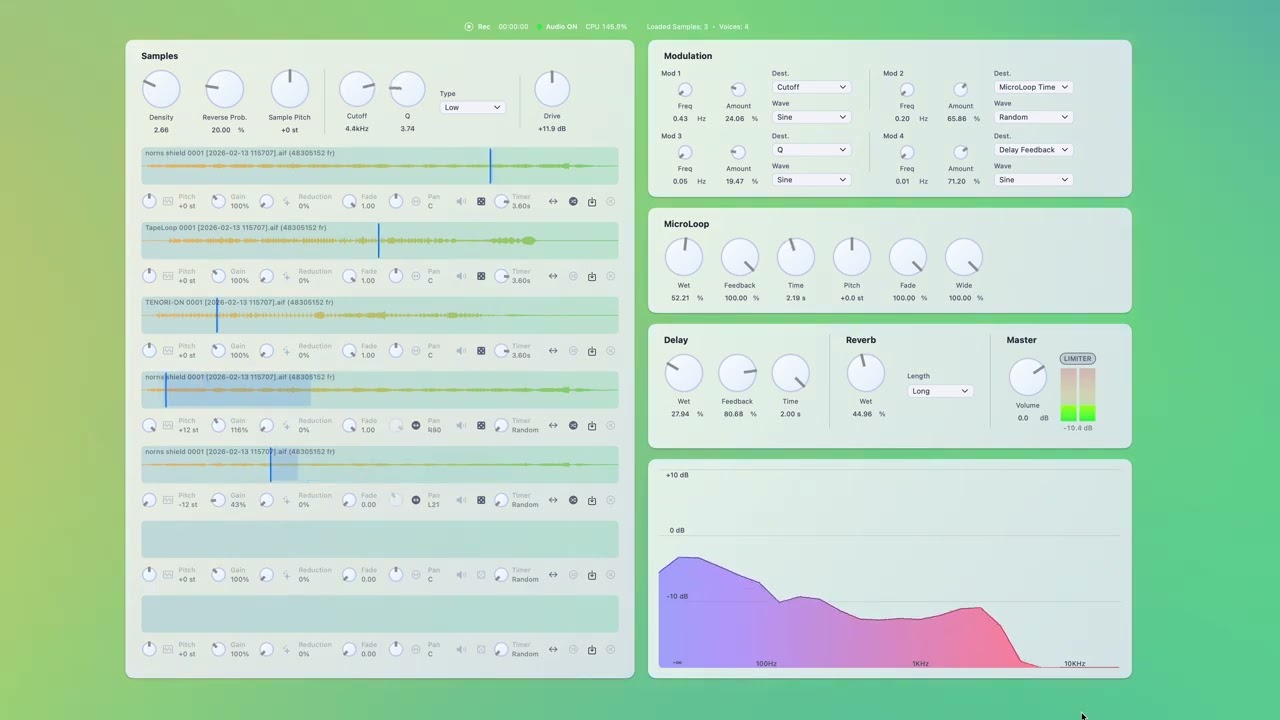Click the Timer knob in the TapeLoop control row

pos(502,276)
